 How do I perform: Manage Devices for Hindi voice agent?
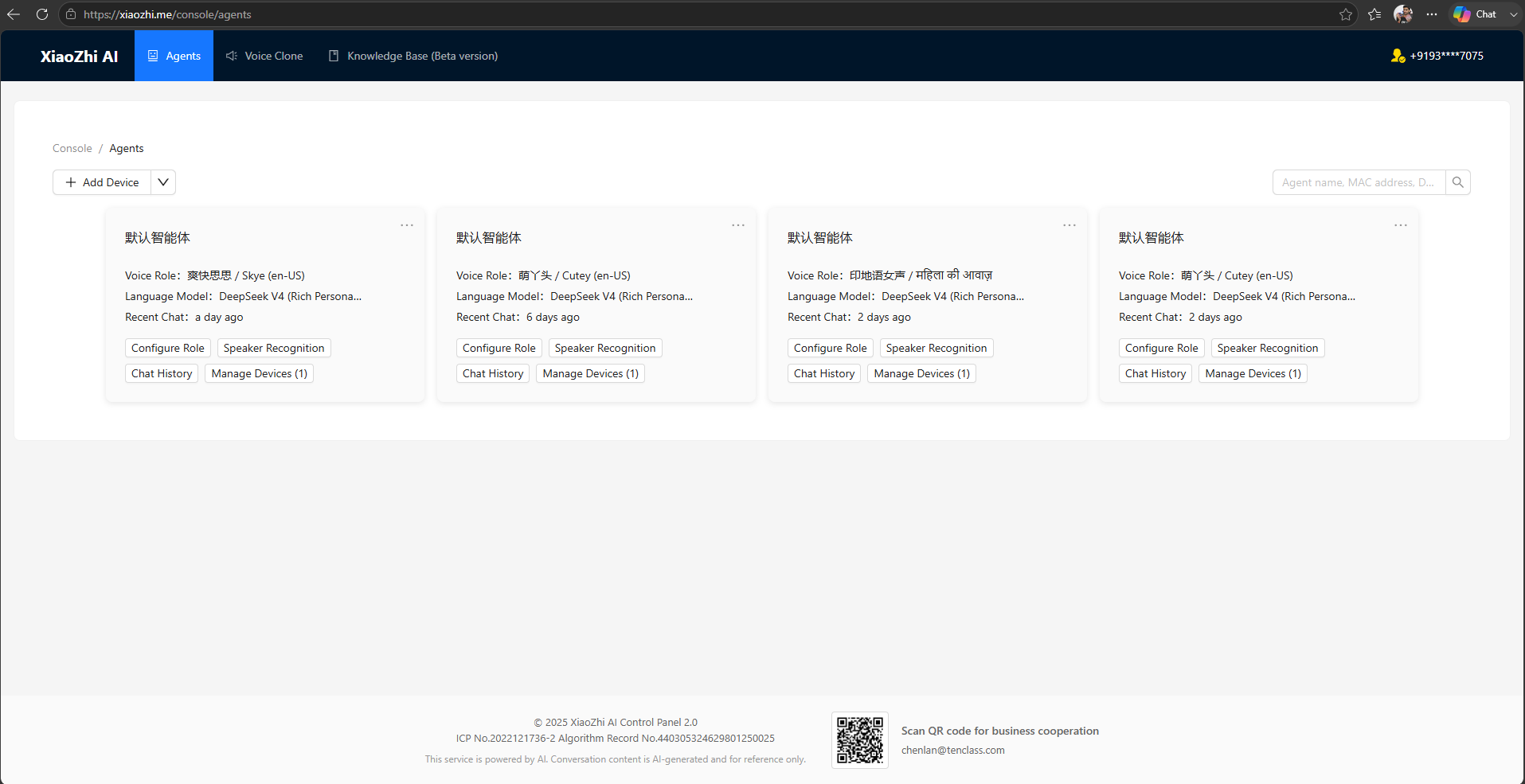point(922,373)
